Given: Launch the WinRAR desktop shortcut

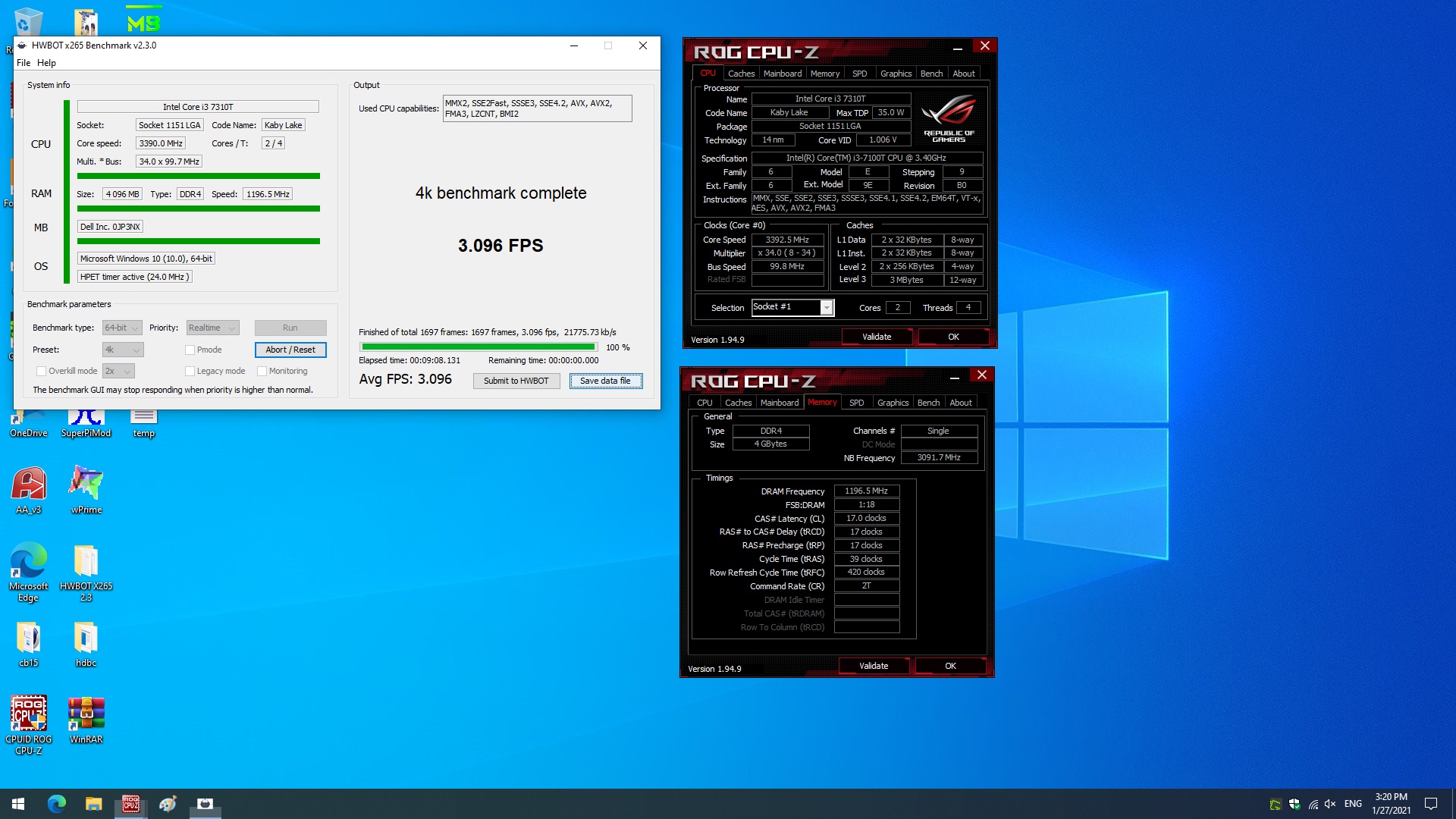Looking at the screenshot, I should pos(86,720).
